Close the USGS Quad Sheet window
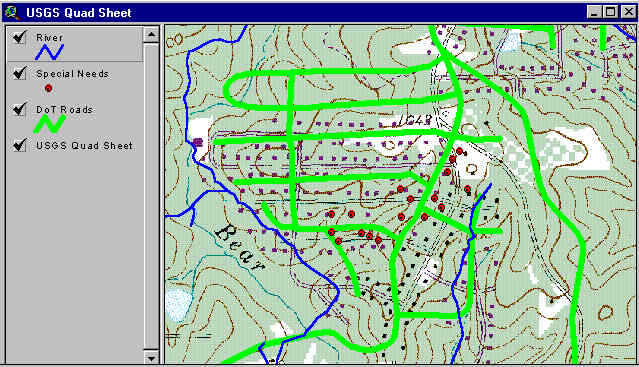The height and width of the screenshot is (367, 639). point(628,12)
